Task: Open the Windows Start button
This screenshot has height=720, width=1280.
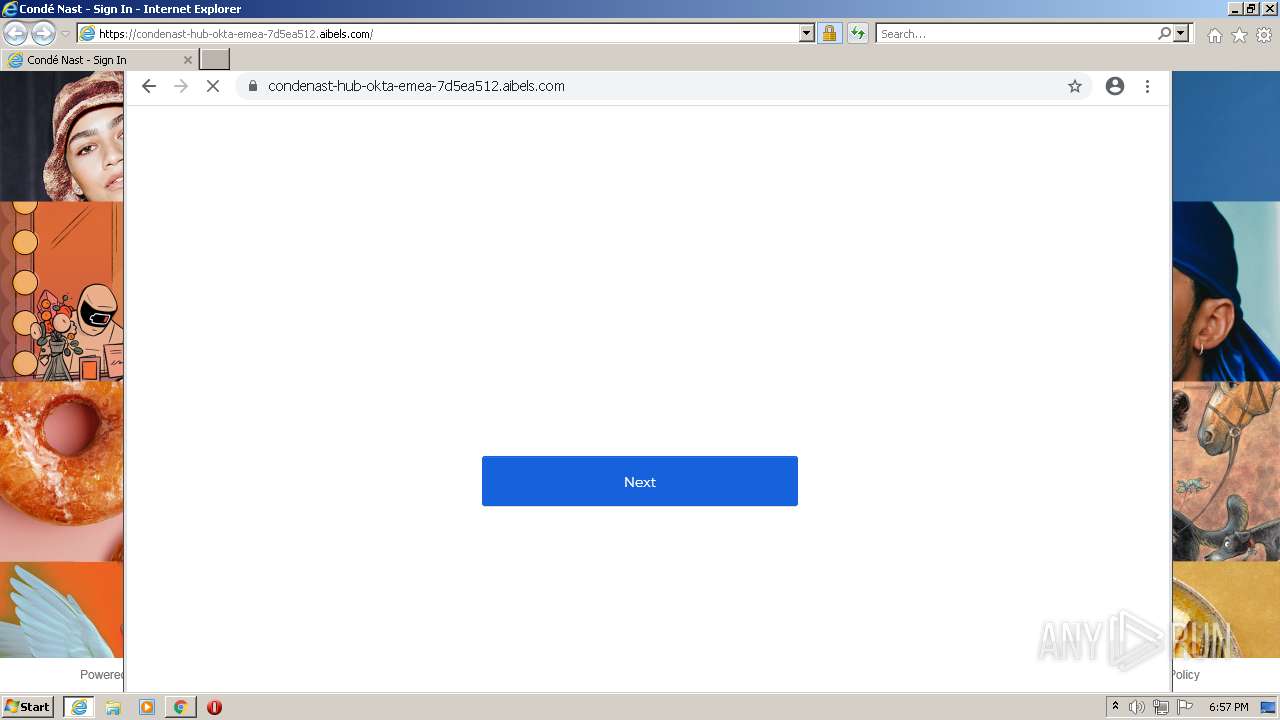Action: click(27, 707)
